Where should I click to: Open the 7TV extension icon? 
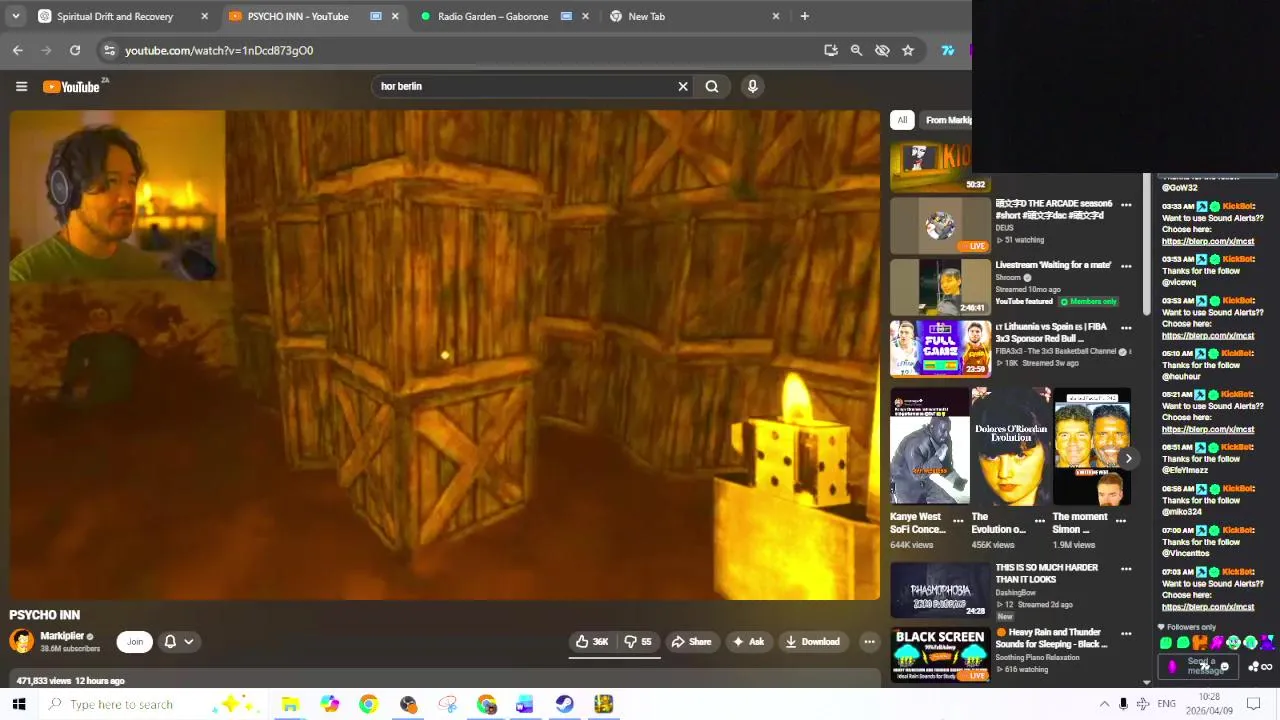947,50
